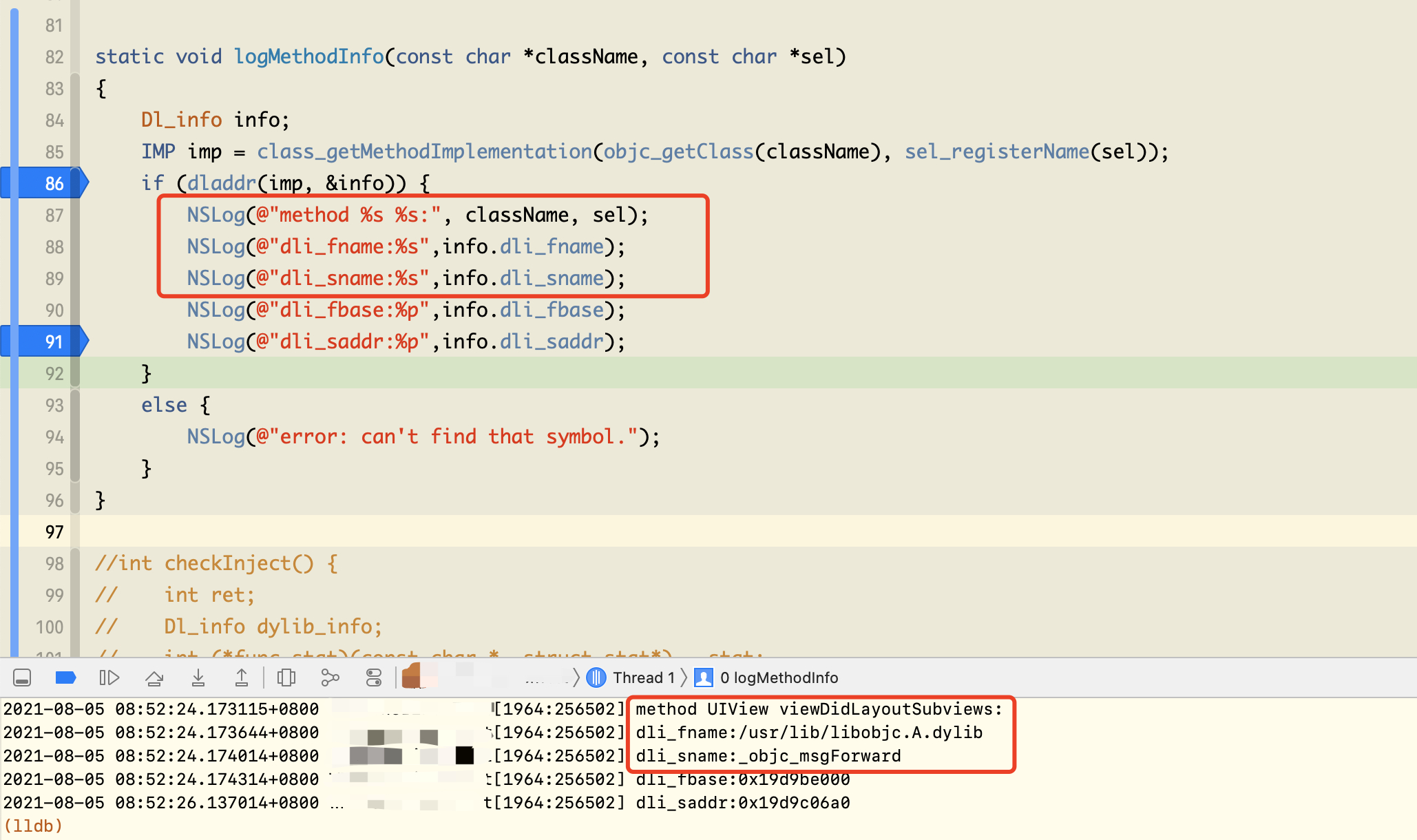Click the logMethodInfo function name in code
The width and height of the screenshot is (1417, 840).
point(308,56)
